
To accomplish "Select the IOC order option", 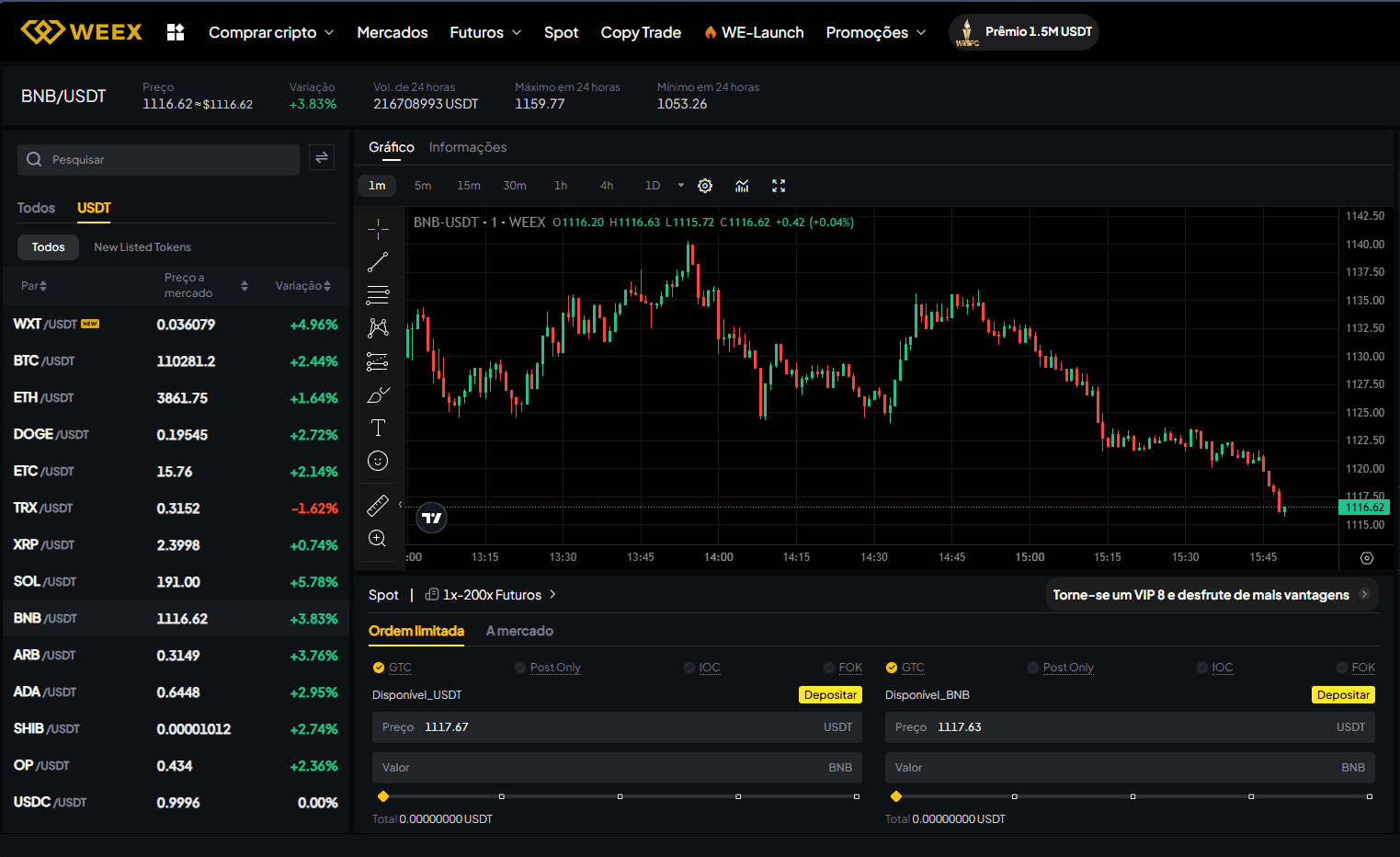I will point(708,668).
